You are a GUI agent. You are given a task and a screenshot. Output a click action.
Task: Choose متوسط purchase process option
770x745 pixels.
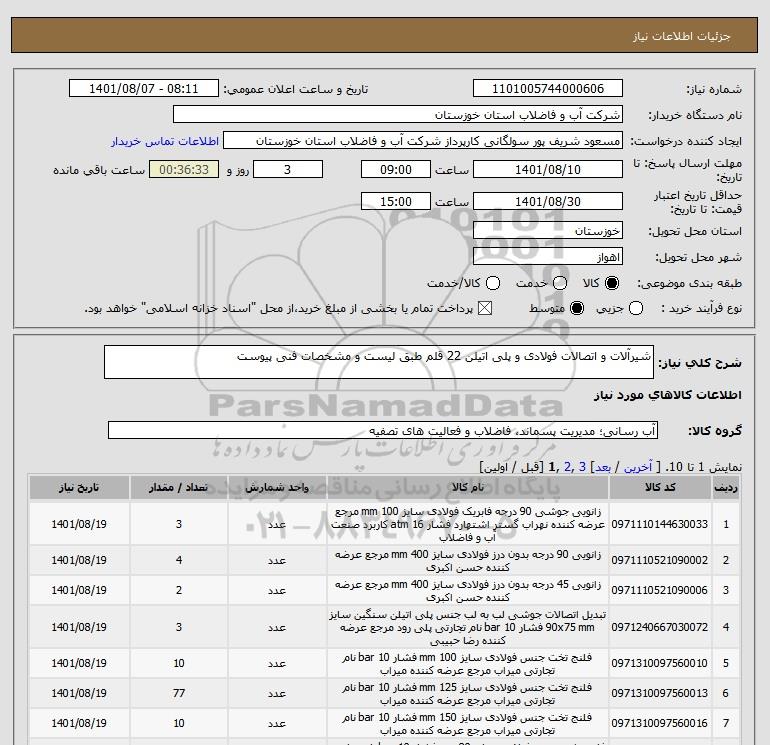click(x=577, y=308)
